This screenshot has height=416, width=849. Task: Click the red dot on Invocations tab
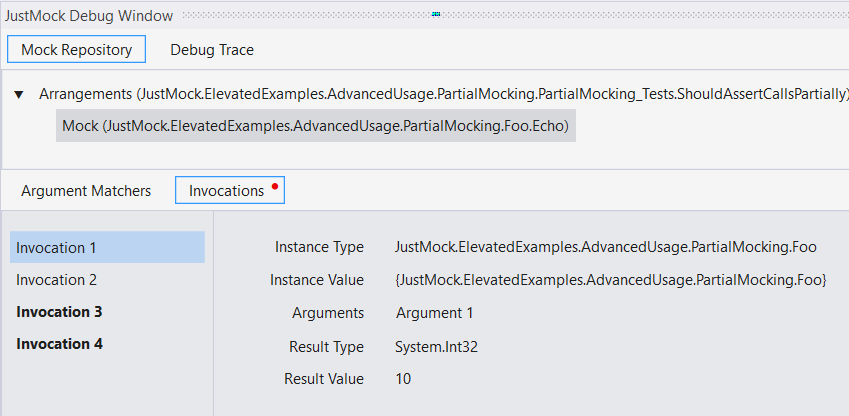point(275,186)
